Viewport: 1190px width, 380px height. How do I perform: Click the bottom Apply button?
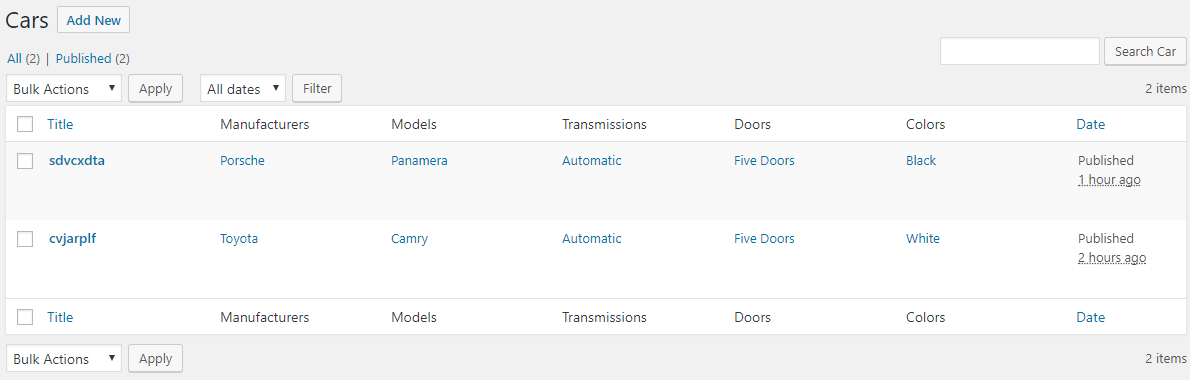coord(156,359)
